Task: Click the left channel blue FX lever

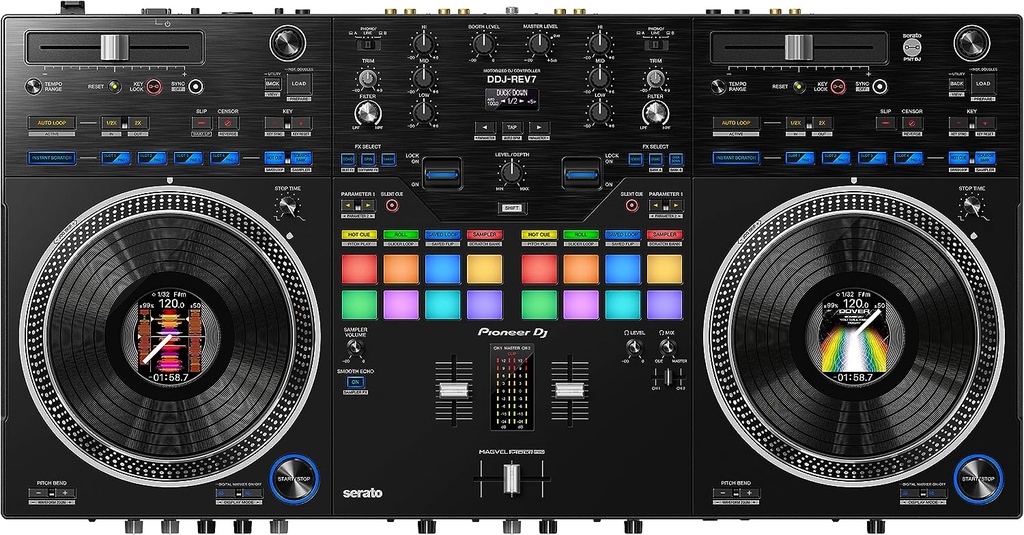Action: click(442, 174)
